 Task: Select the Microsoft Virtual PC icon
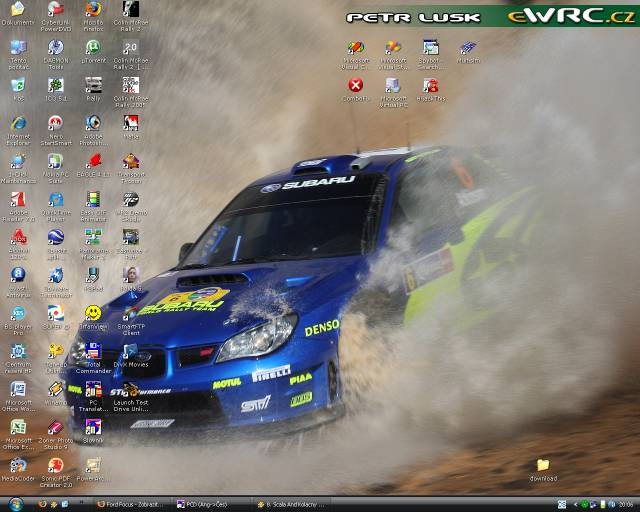tap(393, 85)
